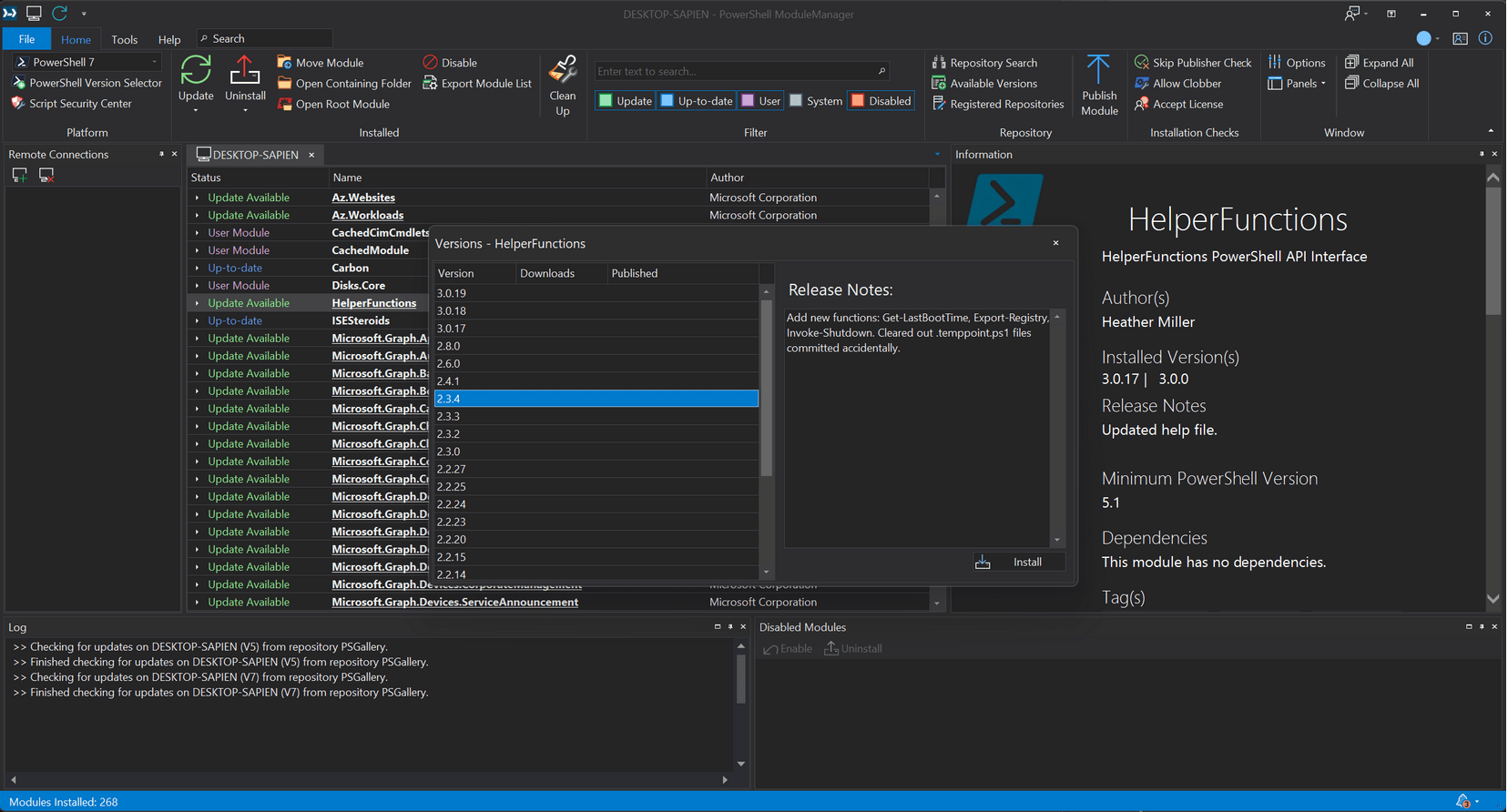The height and width of the screenshot is (812, 1508).
Task: Open the PowerShell 7 platform dropdown
Action: tap(87, 62)
